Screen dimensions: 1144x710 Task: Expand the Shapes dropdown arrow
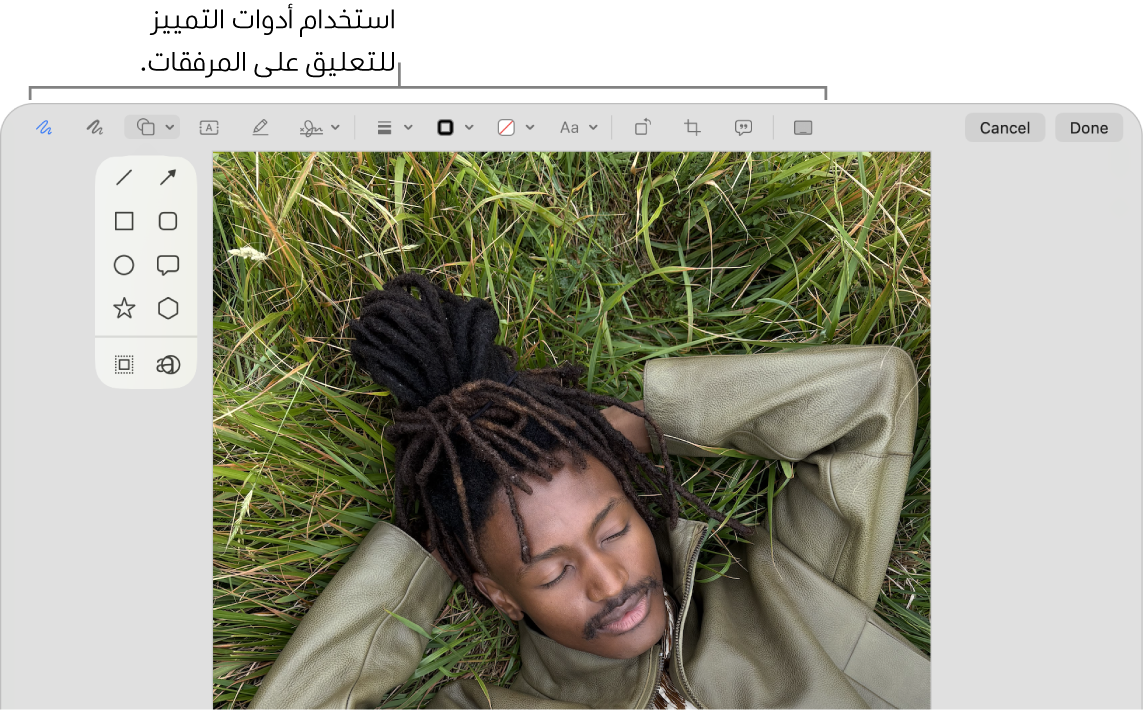(x=169, y=128)
